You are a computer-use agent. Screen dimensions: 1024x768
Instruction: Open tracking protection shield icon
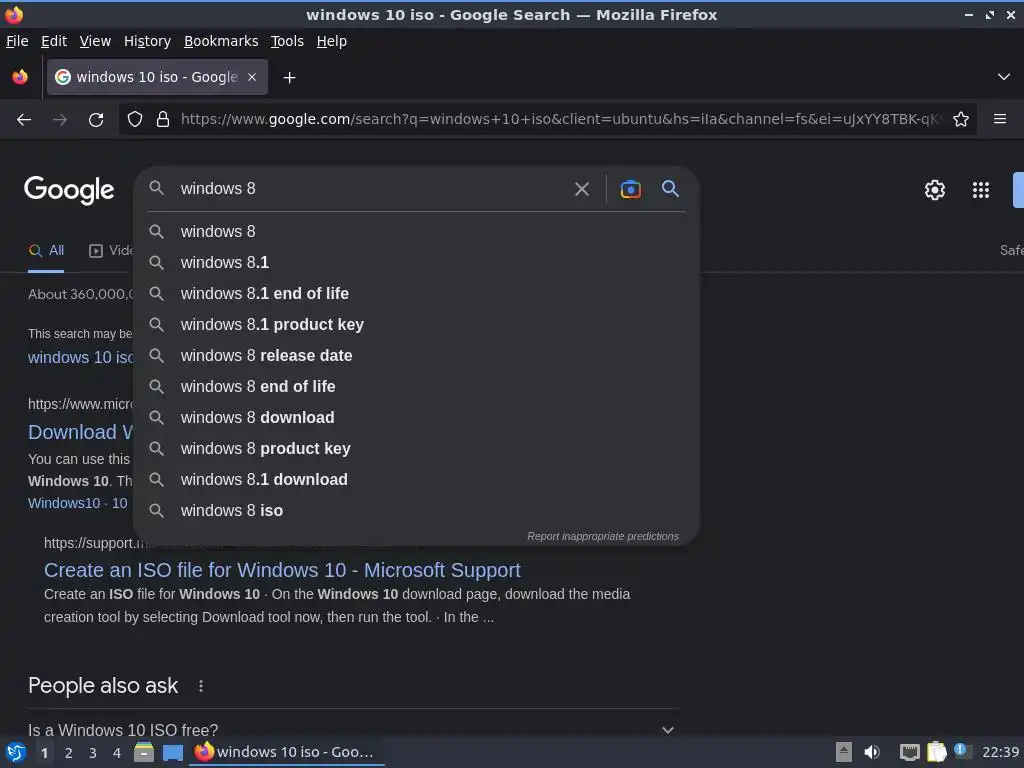coord(135,120)
